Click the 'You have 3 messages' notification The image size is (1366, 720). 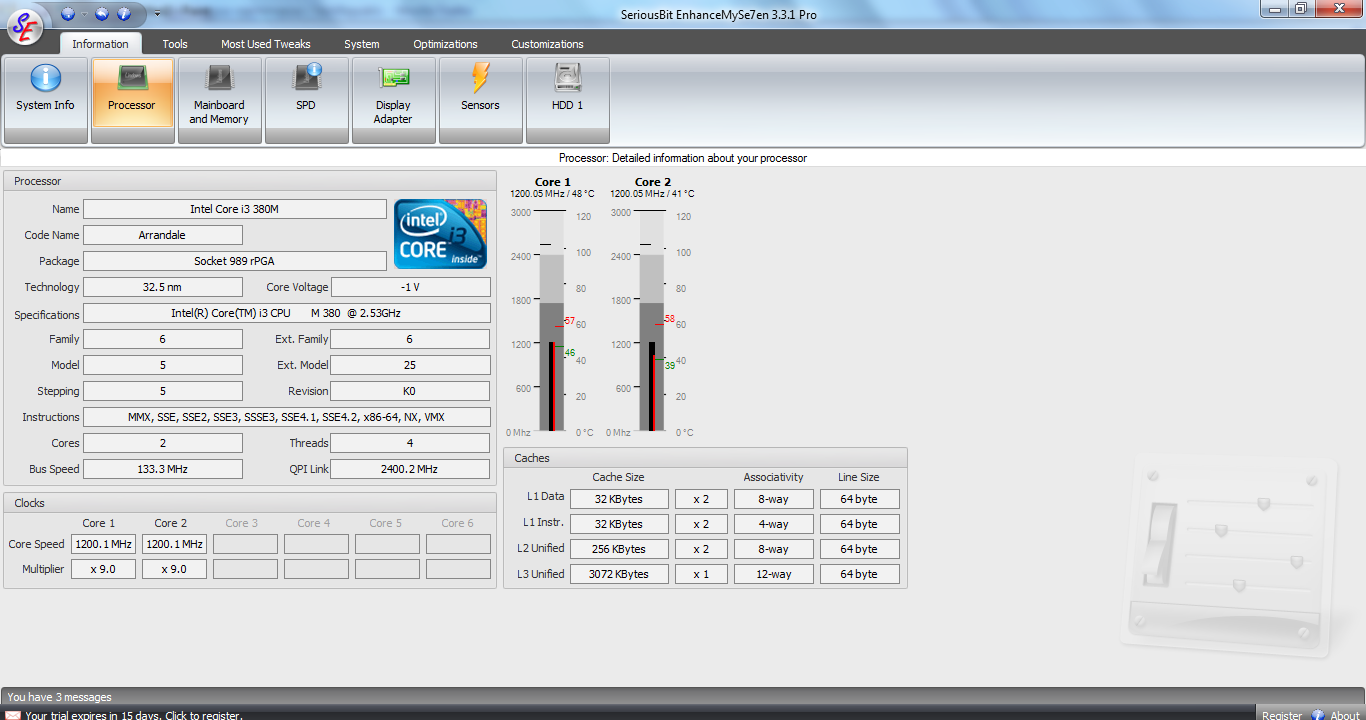tap(60, 697)
